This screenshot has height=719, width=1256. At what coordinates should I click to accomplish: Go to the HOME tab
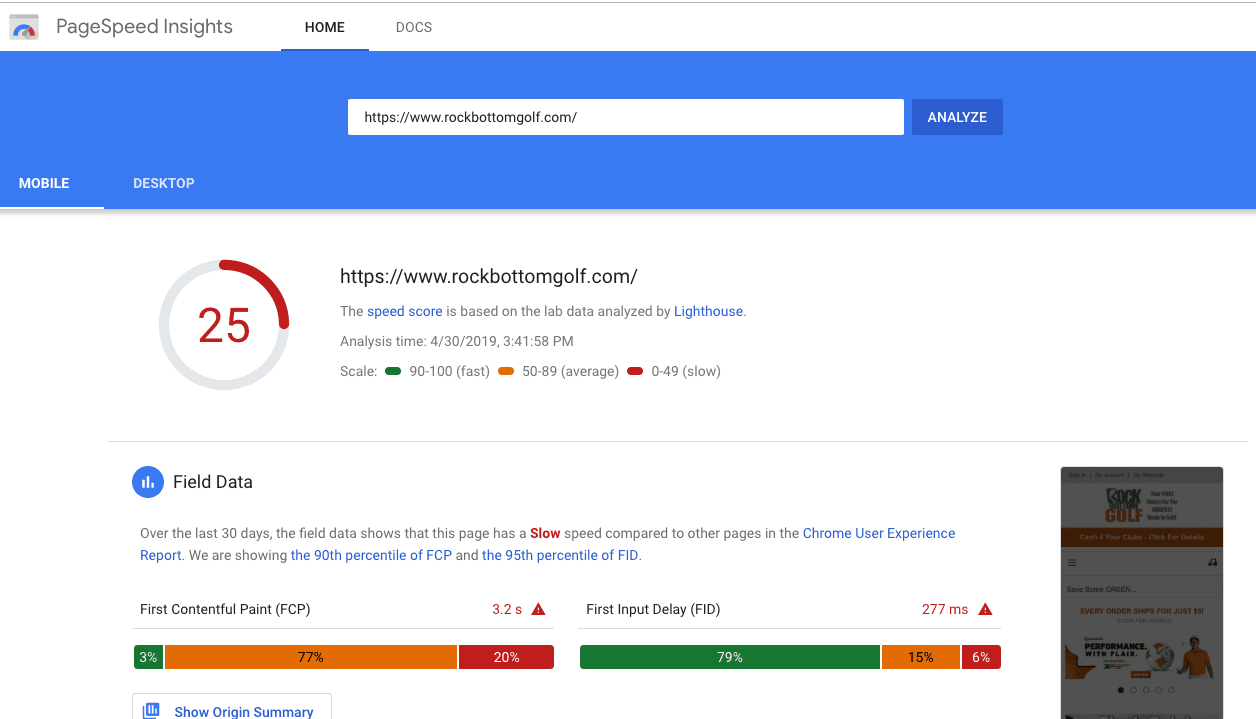coord(324,27)
